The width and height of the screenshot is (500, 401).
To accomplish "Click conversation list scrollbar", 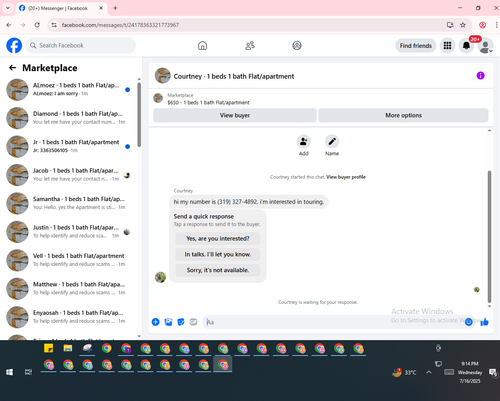I will (x=139, y=115).
